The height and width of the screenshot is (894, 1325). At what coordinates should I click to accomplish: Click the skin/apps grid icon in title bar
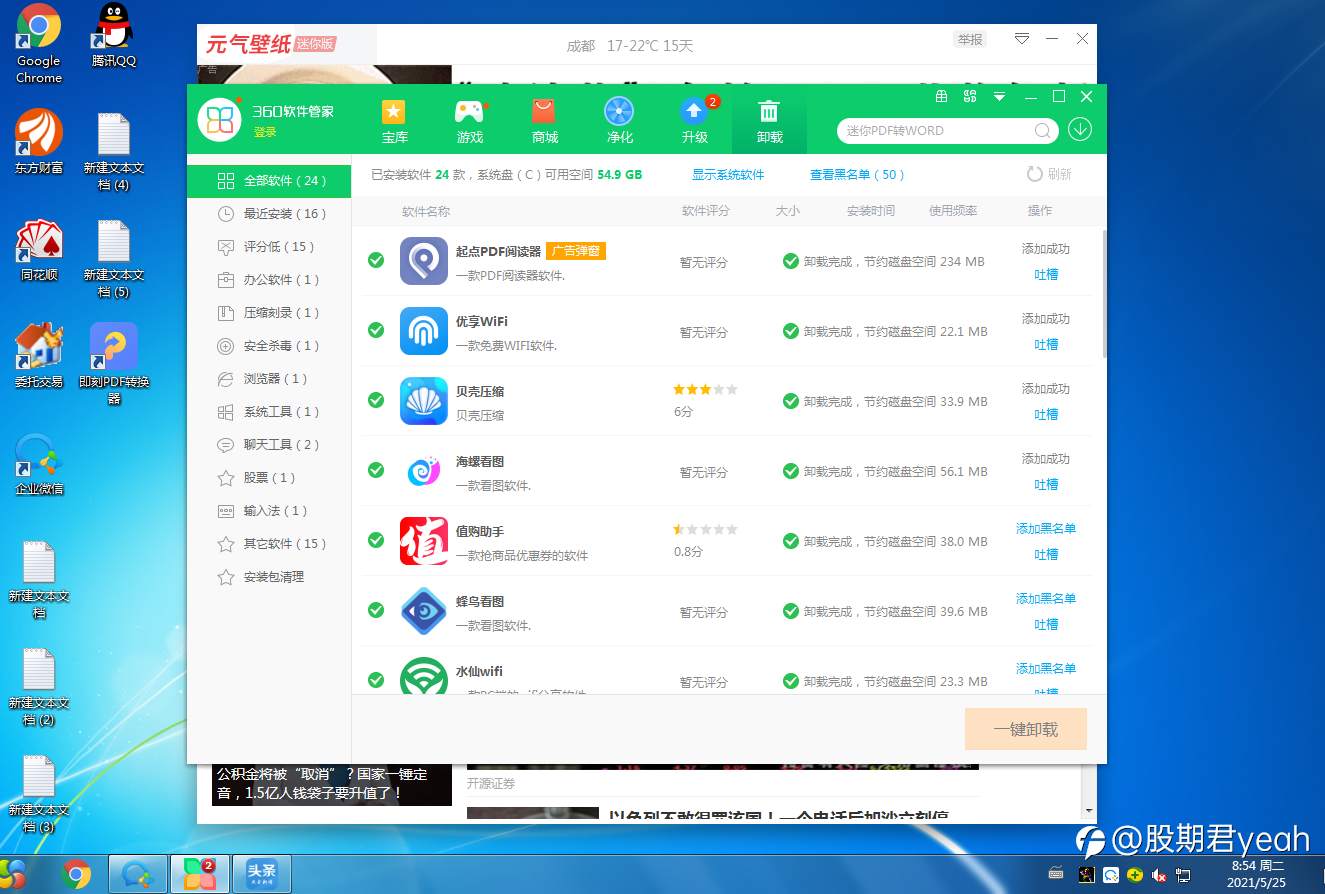969,97
